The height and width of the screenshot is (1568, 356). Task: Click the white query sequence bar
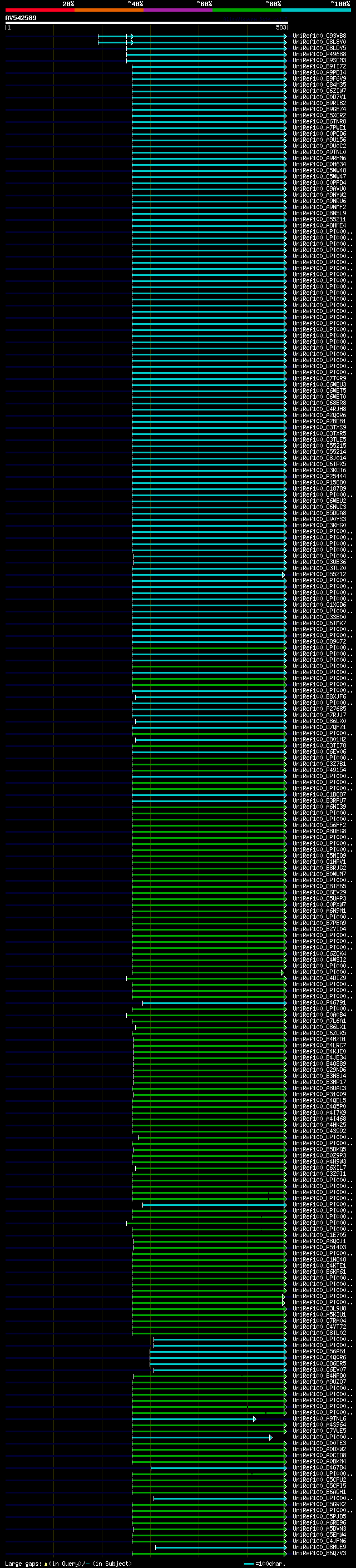tap(147, 23)
